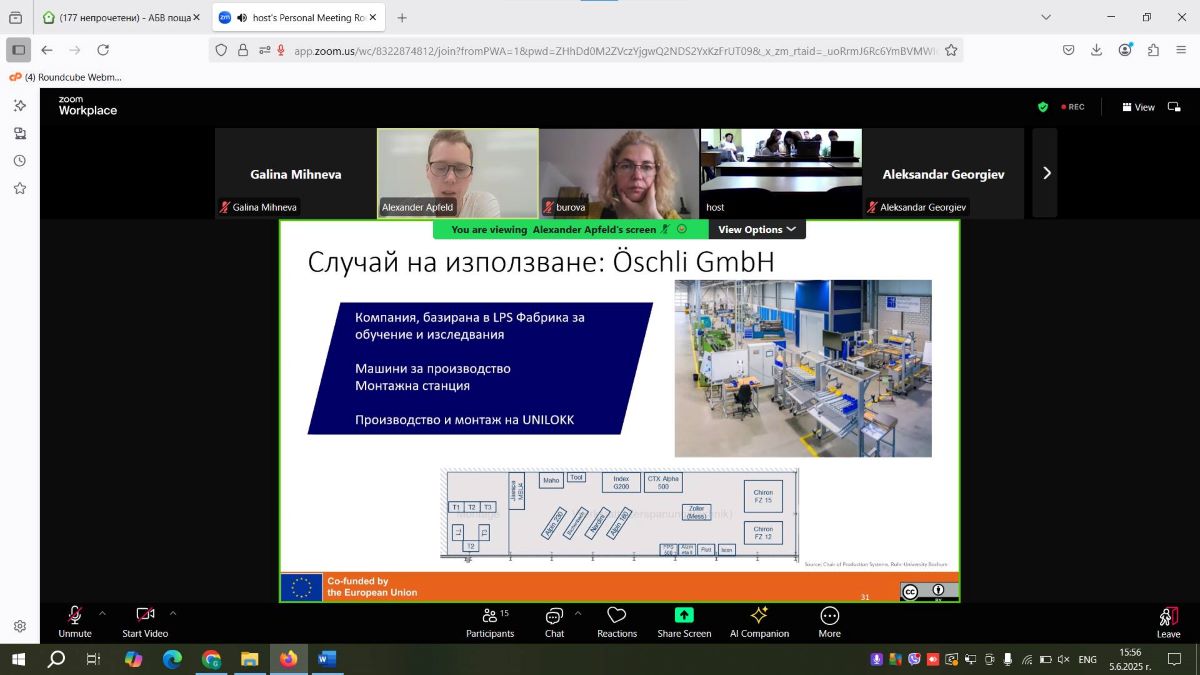List all tabs with the dropdown chevron
Image resolution: width=1200 pixels, height=675 pixels.
click(x=1046, y=17)
